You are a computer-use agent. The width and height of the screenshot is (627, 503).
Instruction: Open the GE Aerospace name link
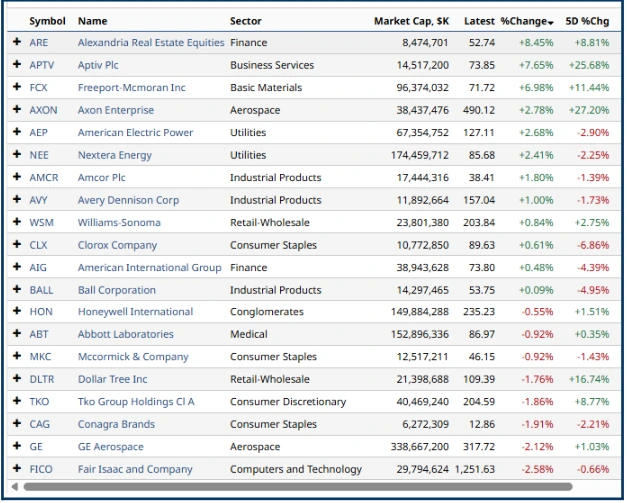tap(110, 447)
